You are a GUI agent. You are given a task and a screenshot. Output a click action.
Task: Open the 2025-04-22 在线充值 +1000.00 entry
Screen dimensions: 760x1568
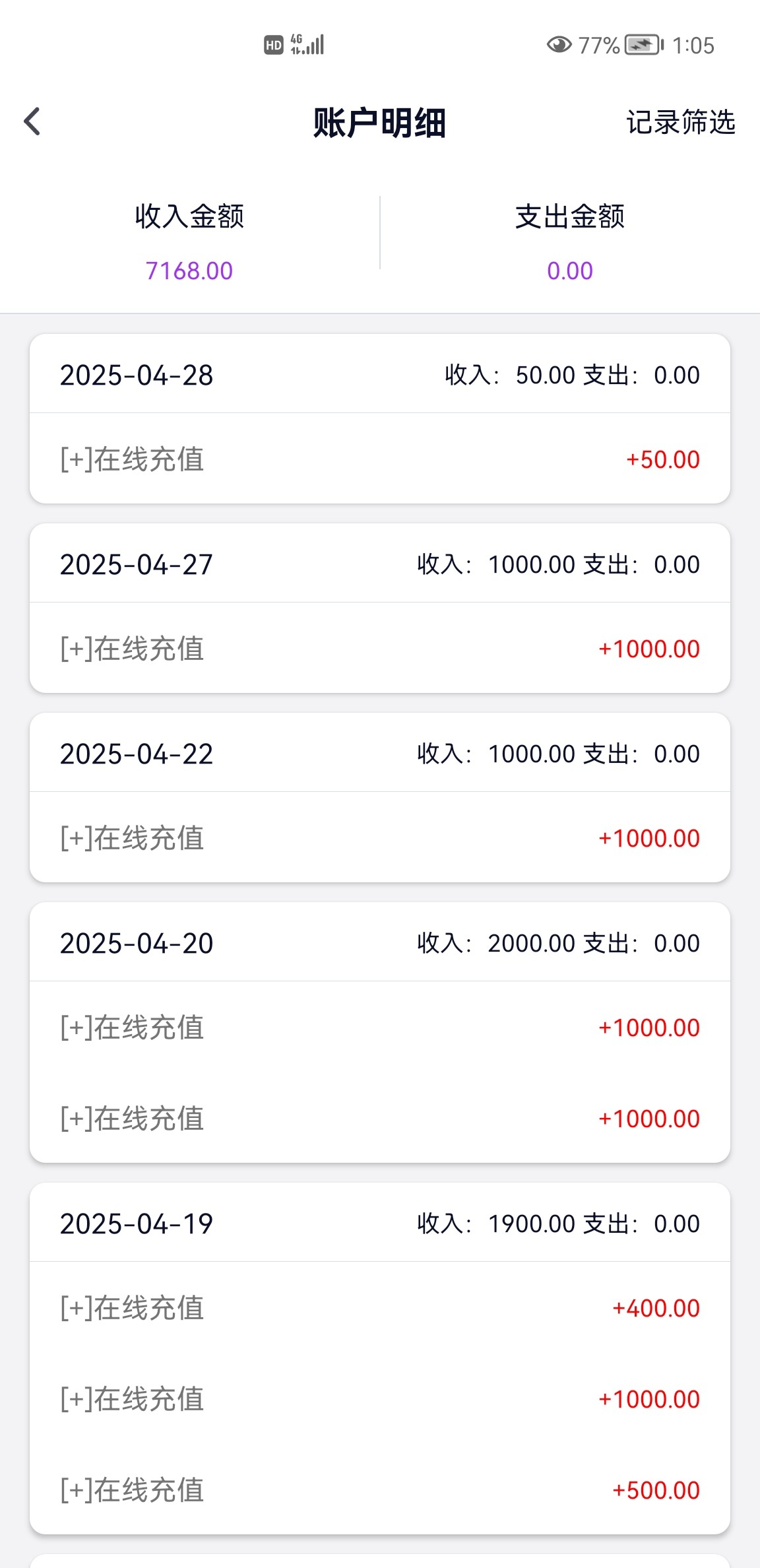379,838
